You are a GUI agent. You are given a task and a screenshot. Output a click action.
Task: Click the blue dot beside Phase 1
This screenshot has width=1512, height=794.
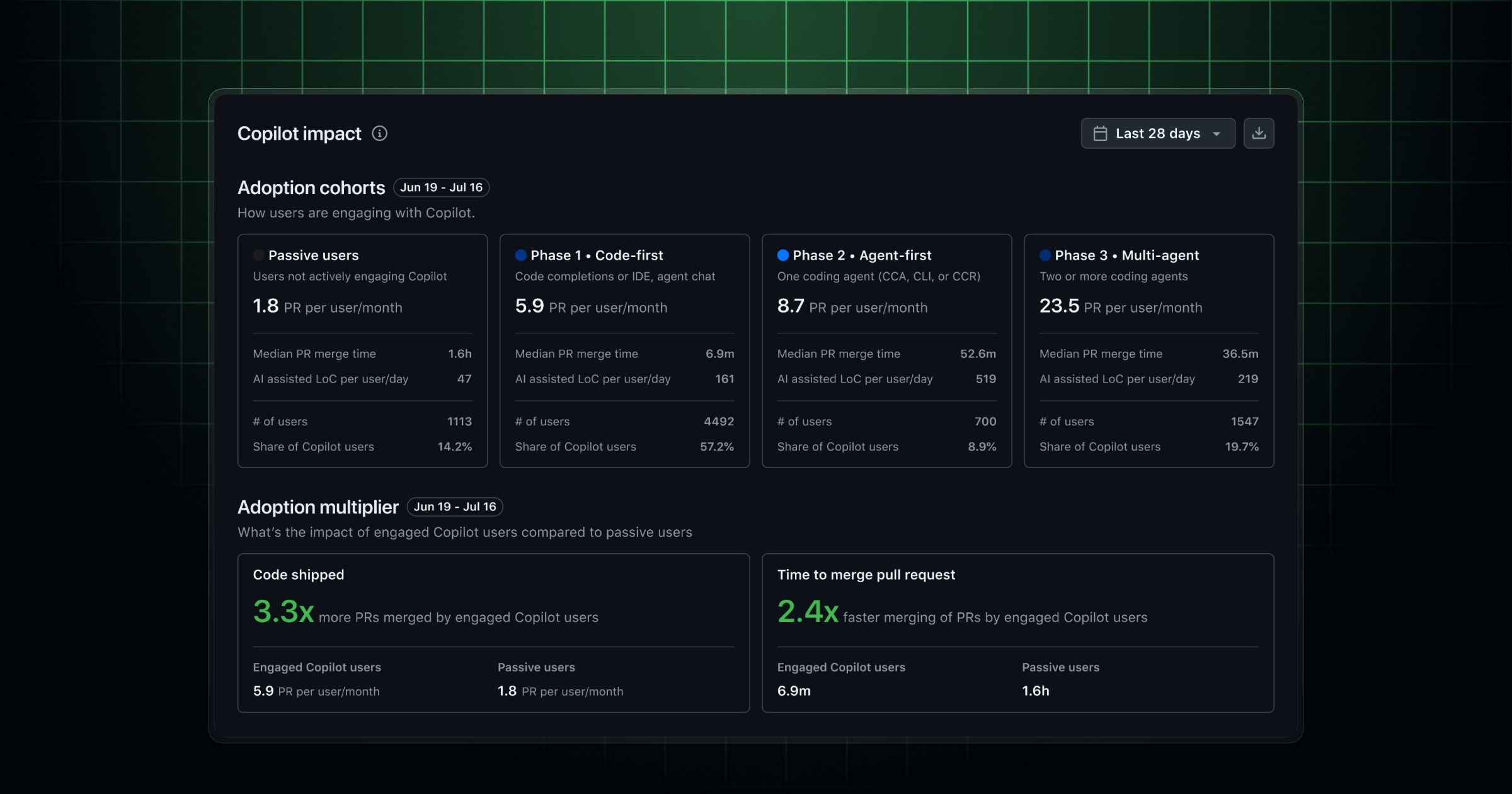[520, 255]
